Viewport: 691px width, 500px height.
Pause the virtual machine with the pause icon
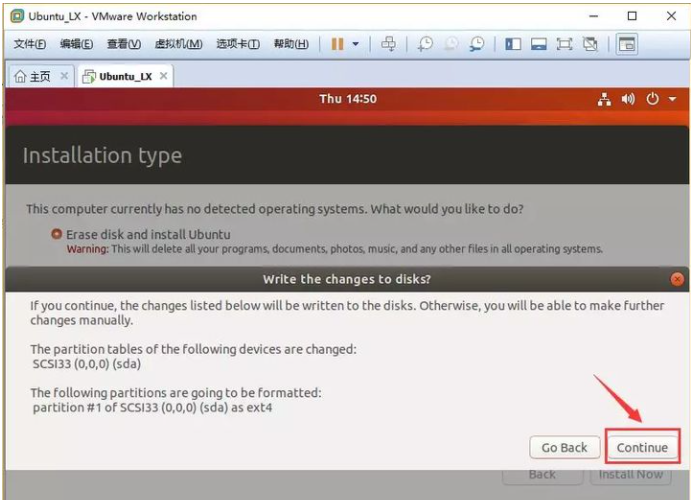(337, 44)
